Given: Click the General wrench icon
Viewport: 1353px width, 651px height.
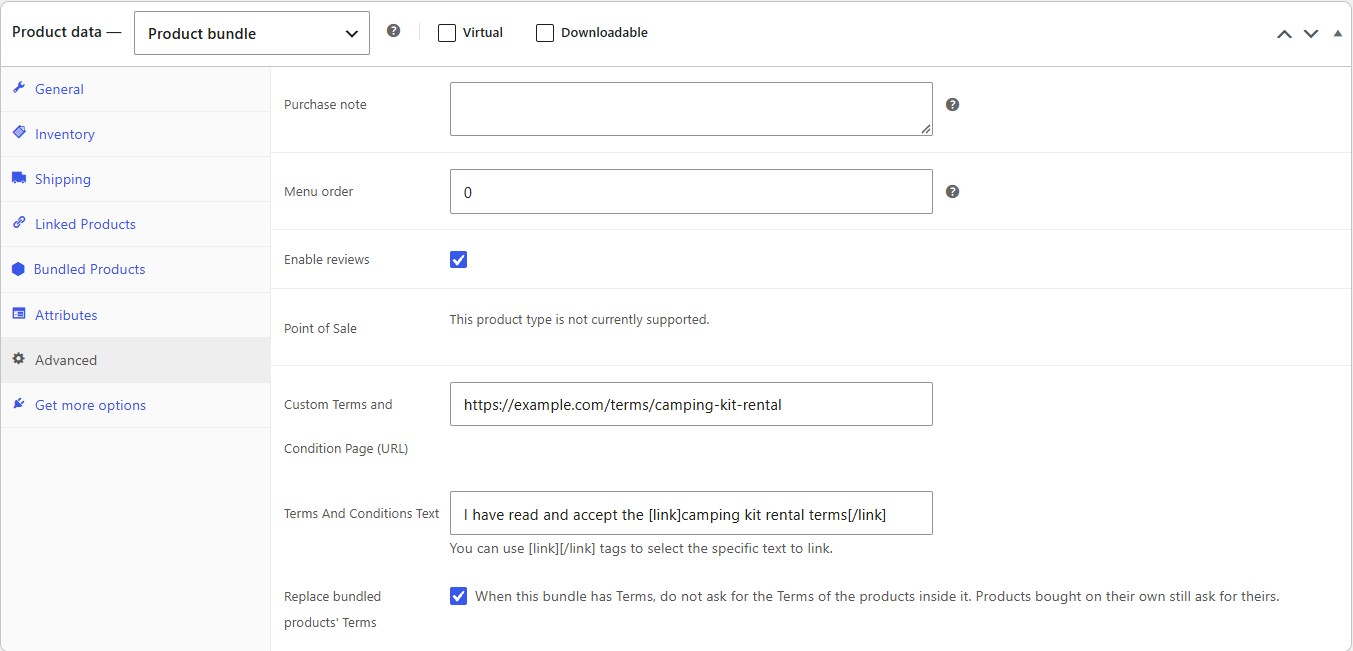Looking at the screenshot, I should (x=18, y=88).
